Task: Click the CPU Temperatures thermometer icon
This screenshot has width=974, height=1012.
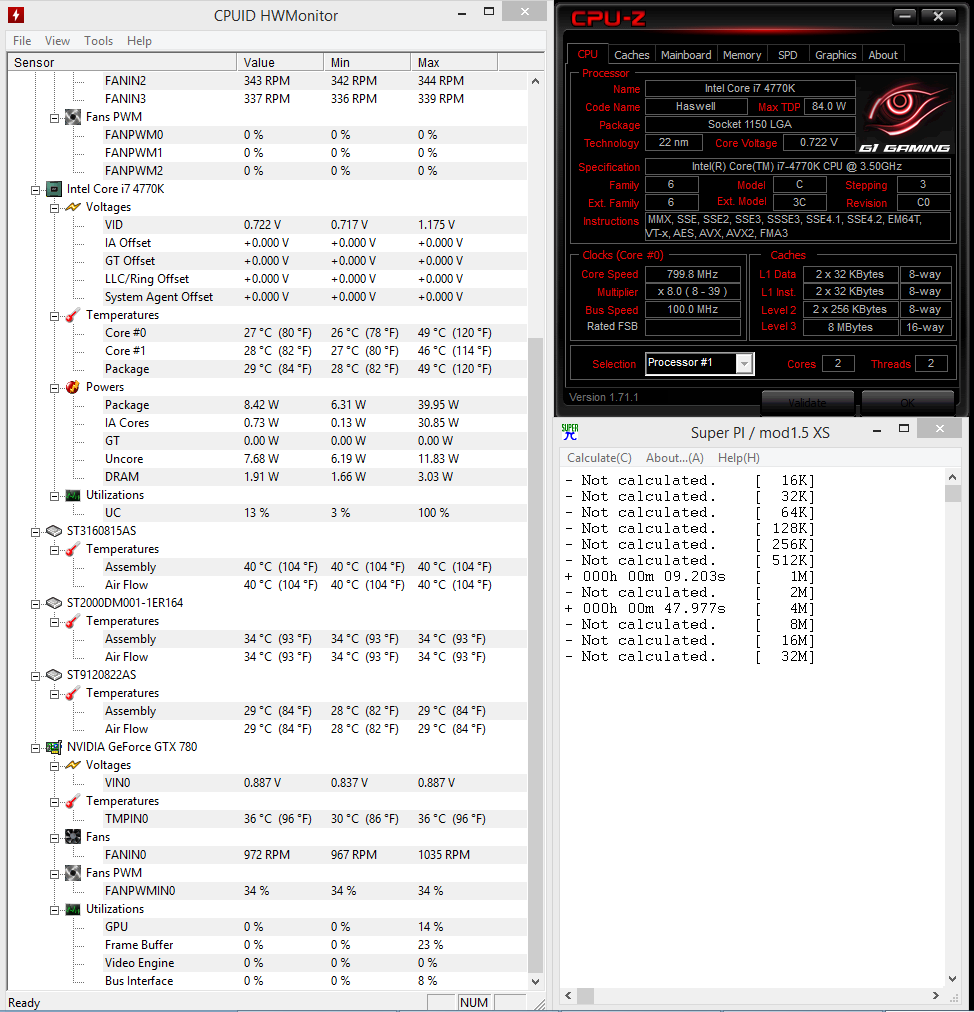Action: click(x=72, y=315)
